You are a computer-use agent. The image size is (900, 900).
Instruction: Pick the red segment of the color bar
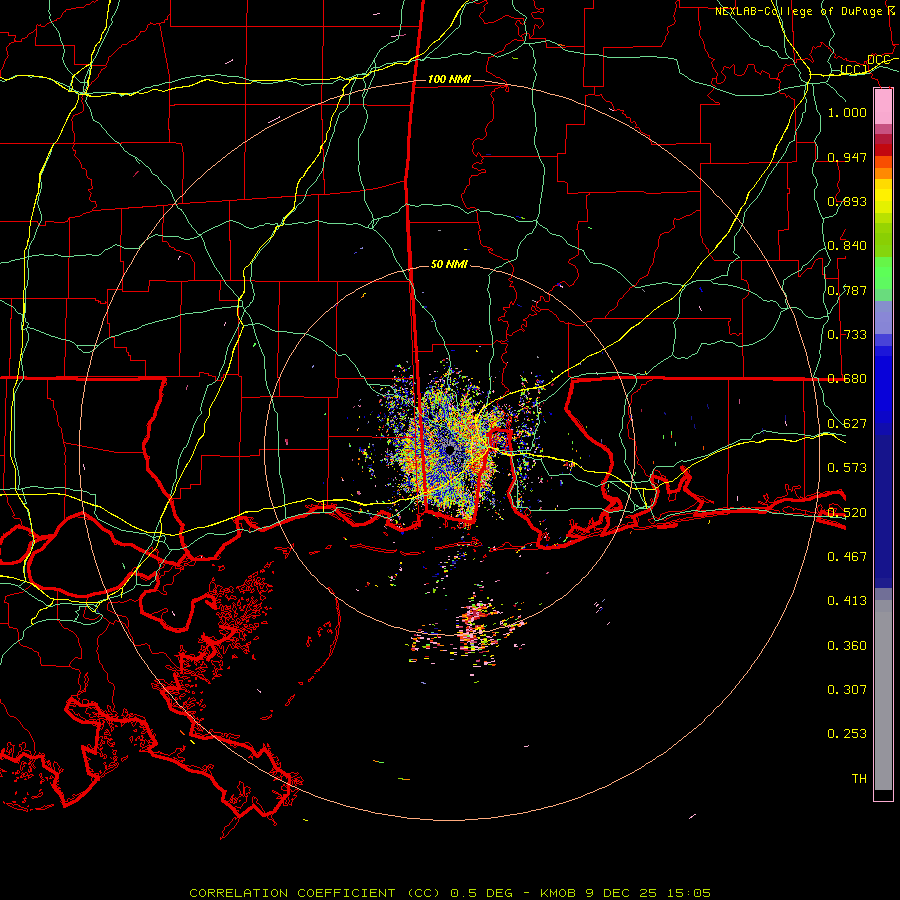tap(883, 150)
